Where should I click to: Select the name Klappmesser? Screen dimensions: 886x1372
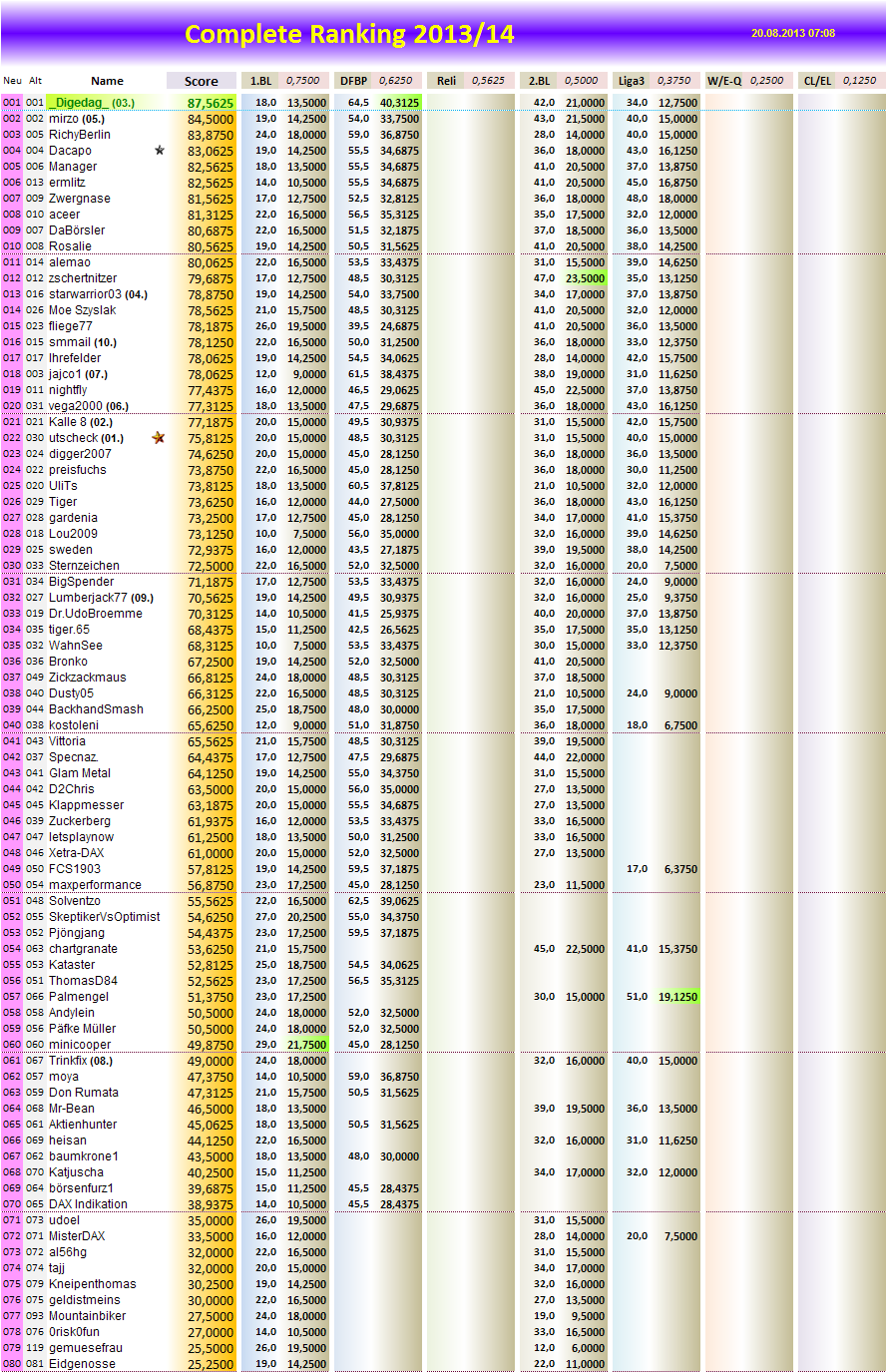pyautogui.click(x=87, y=805)
